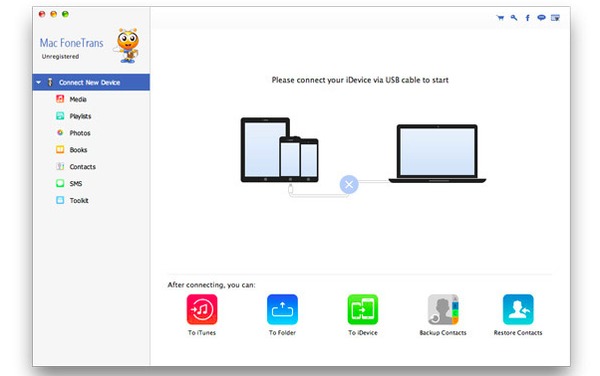The image size is (600, 376).
Task: Click the Toolkit icon in the sidebar
Action: 60,200
